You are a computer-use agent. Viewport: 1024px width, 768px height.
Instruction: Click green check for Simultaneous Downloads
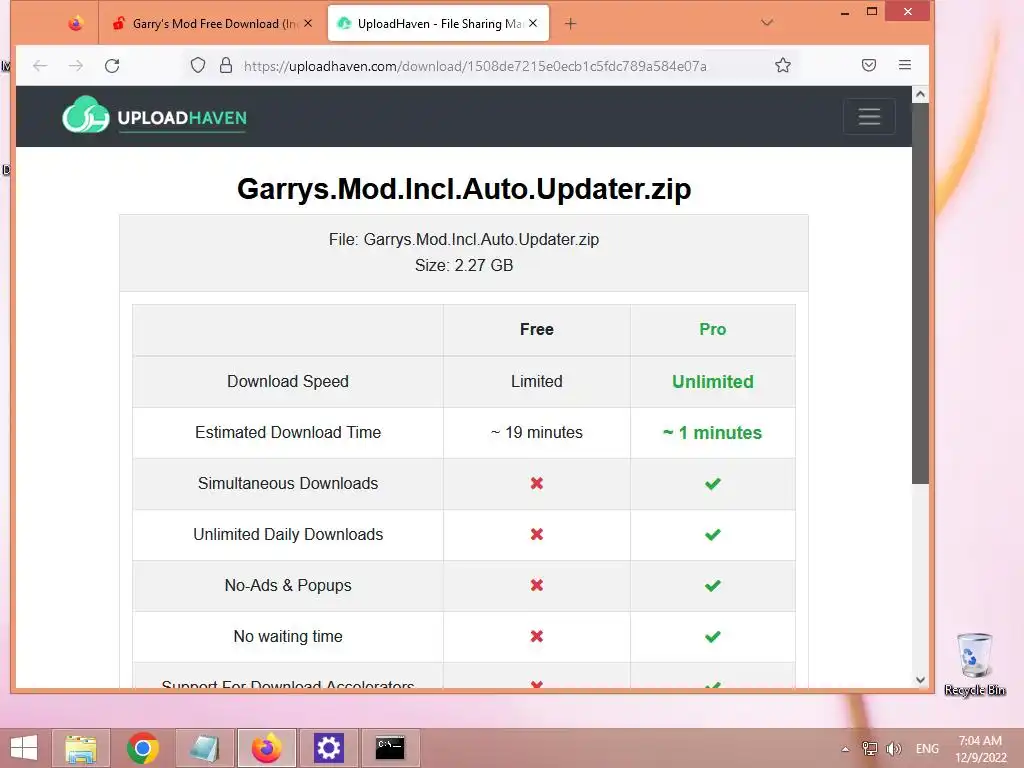point(712,484)
